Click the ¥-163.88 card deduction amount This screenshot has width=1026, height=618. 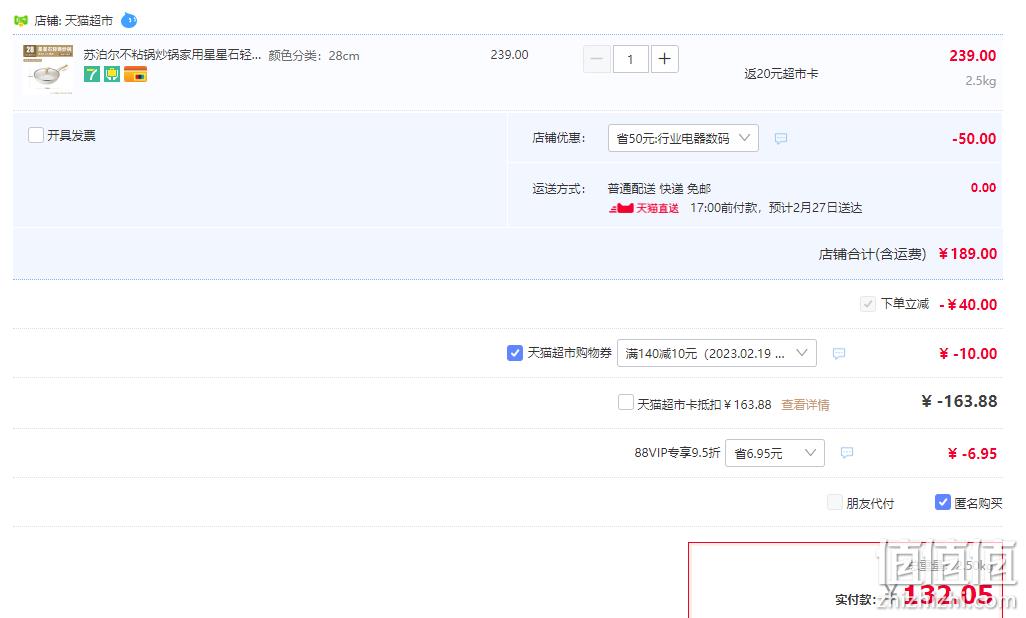pyautogui.click(x=959, y=401)
